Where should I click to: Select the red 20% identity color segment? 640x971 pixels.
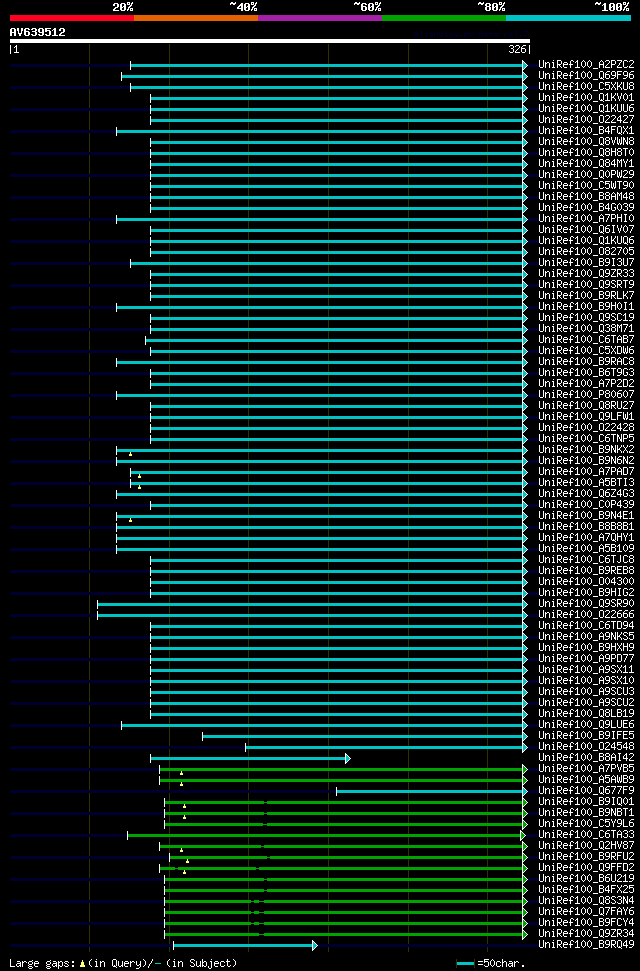72,18
